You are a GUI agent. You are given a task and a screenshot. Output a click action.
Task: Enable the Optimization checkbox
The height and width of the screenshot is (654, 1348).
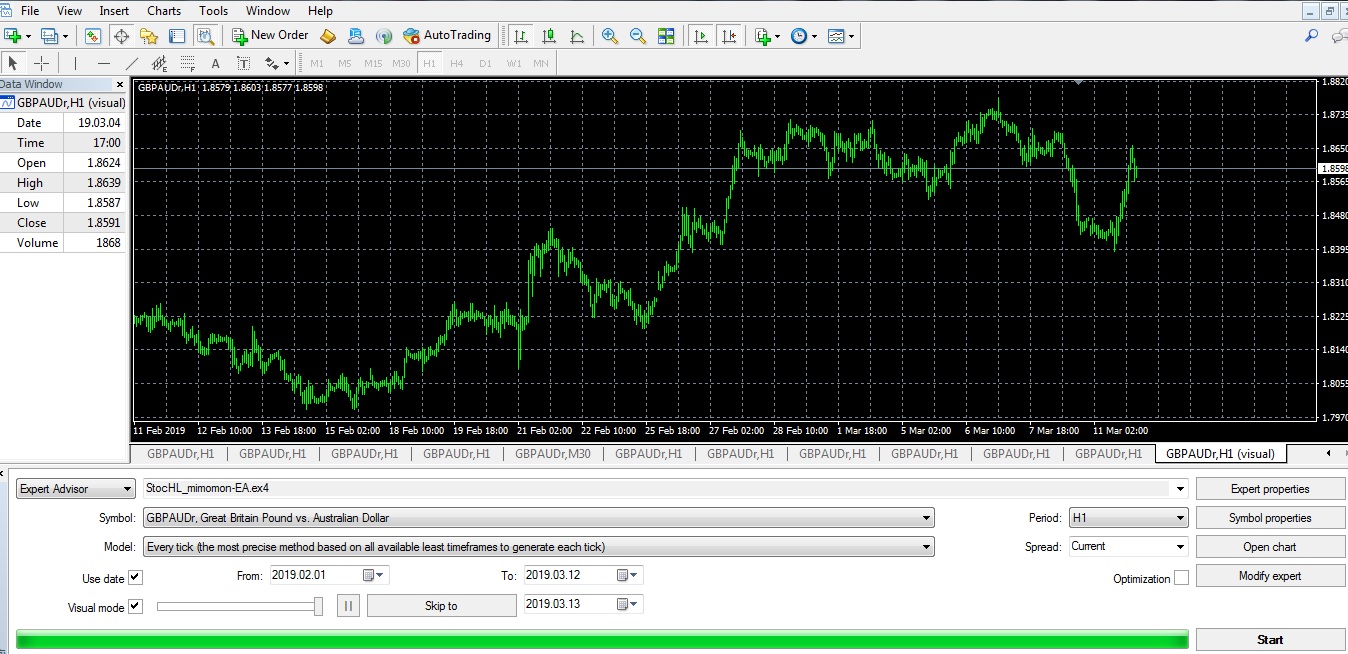pyautogui.click(x=1181, y=578)
